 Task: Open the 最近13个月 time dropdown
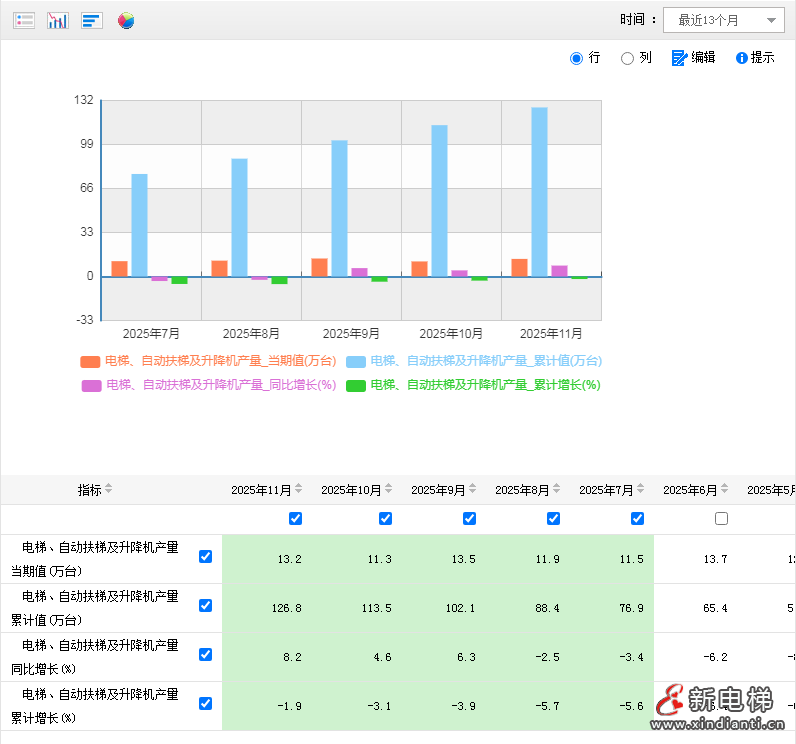click(x=723, y=20)
